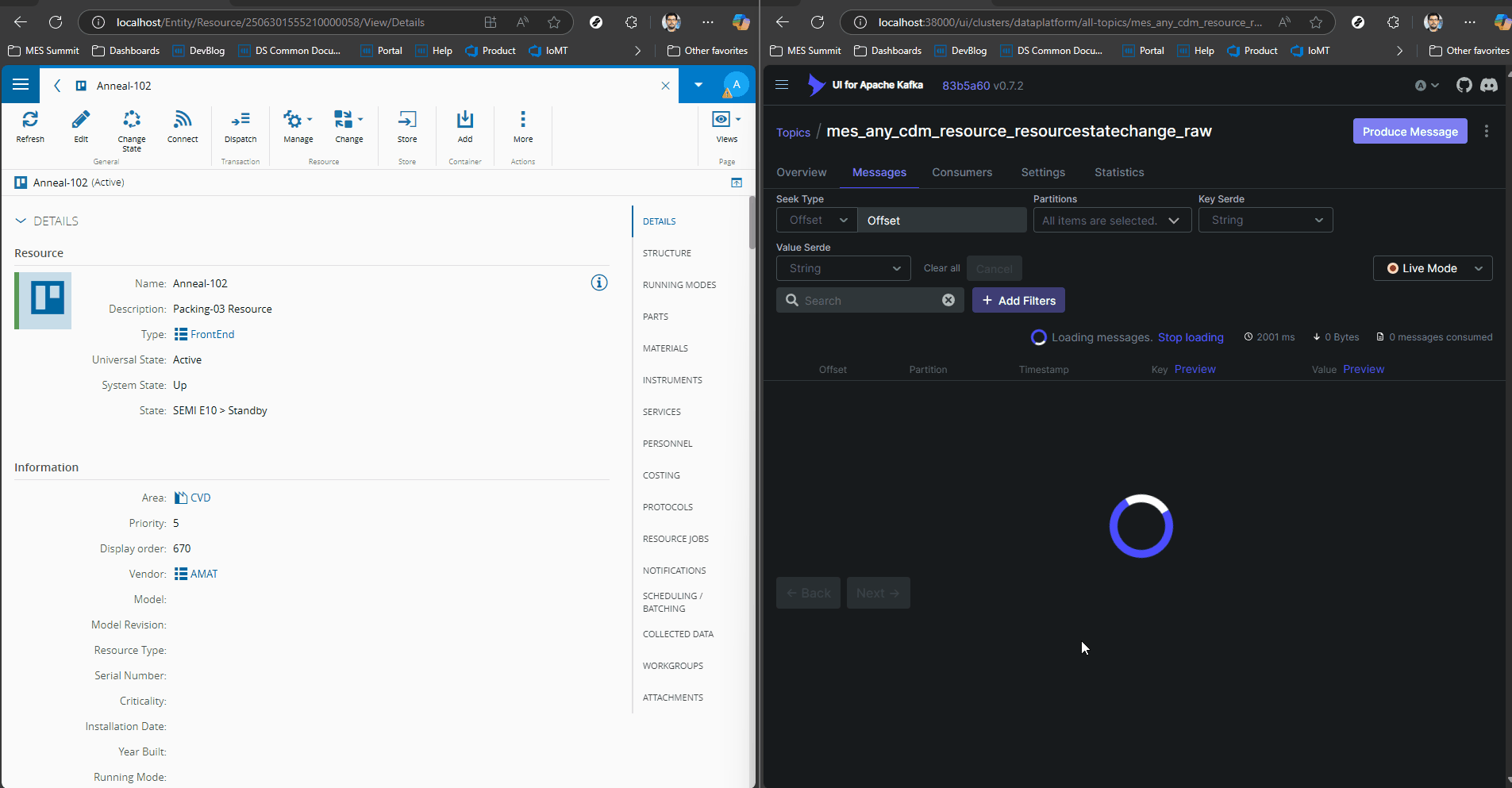The height and width of the screenshot is (788, 1512).
Task: Go to RUNNING MODES section
Action: click(x=679, y=285)
